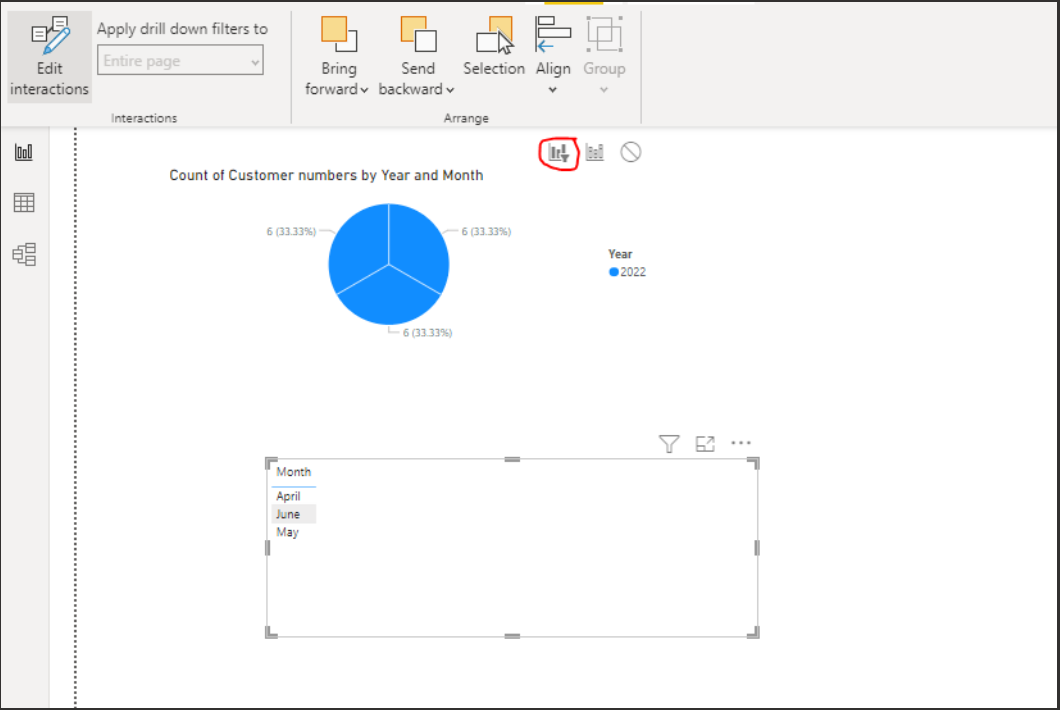Select the Month column header
This screenshot has height=710, width=1060.
tap(293, 472)
